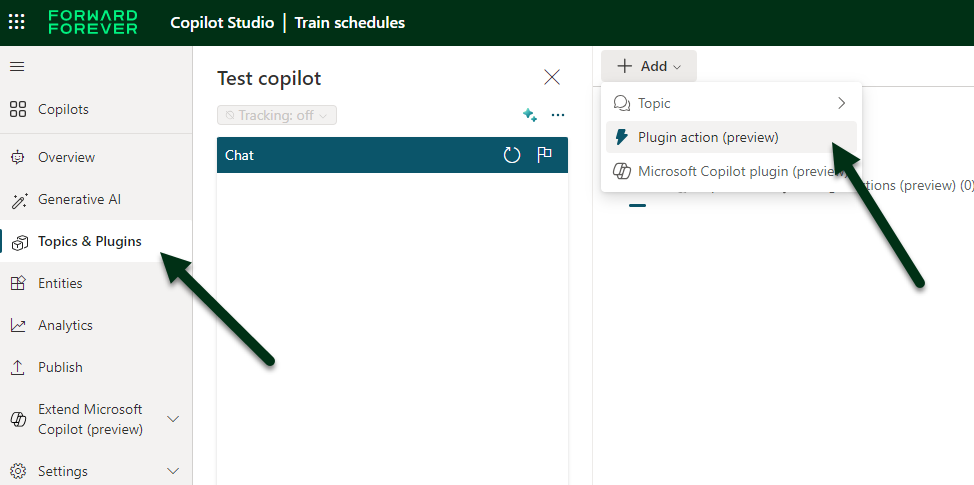Open the app launcher waffle icon
Screen dimensions: 974x485
click(17, 22)
